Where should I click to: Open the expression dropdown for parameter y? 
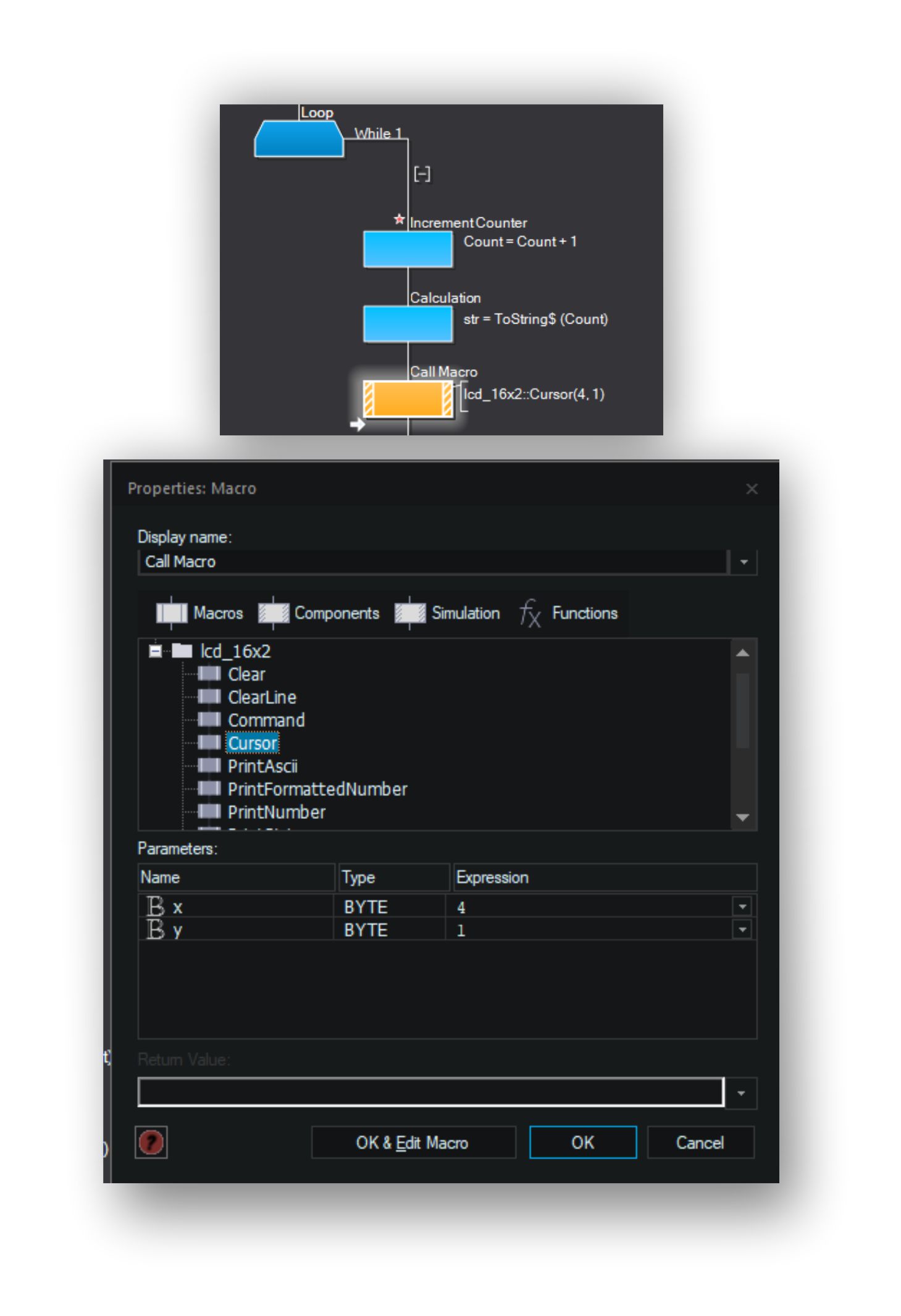tap(742, 929)
